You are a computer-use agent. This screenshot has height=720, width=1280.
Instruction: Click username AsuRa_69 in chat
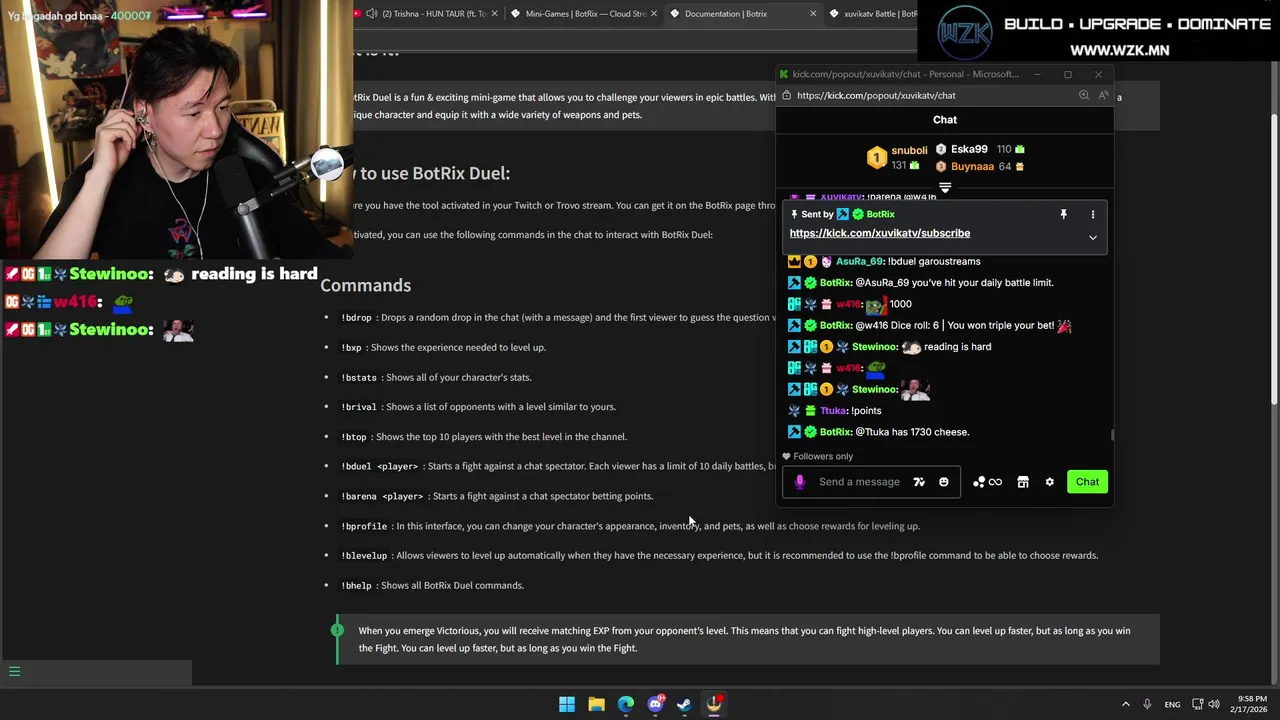click(x=857, y=261)
